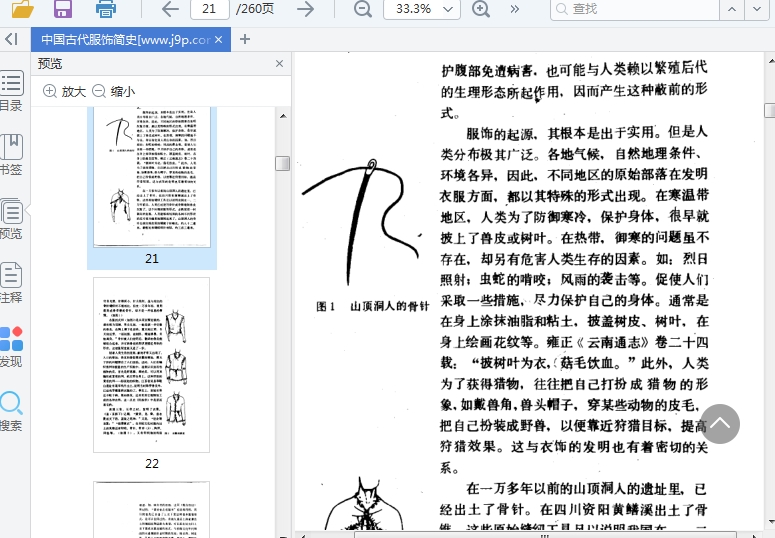
Task: Click the page number field showing 21
Action: click(x=210, y=9)
